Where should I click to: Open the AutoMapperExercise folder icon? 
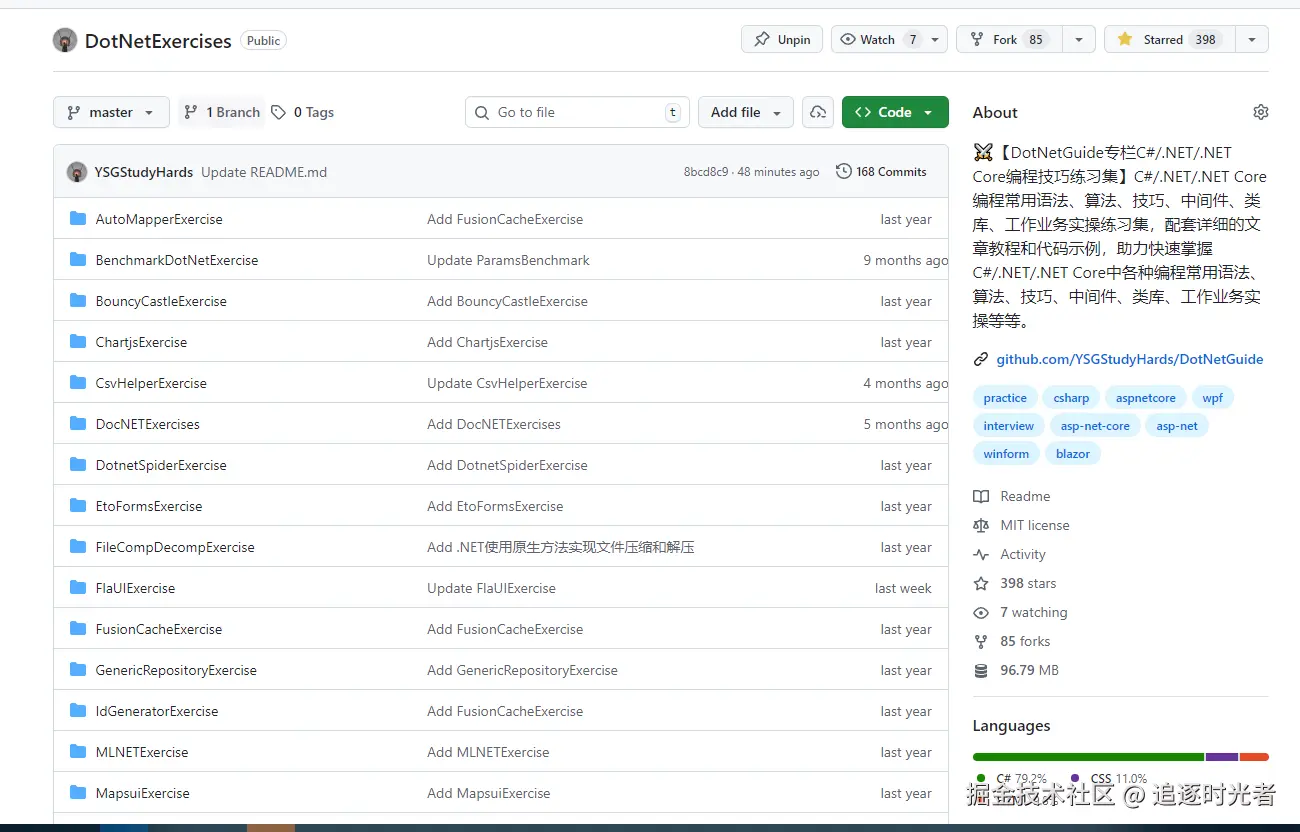coord(78,219)
